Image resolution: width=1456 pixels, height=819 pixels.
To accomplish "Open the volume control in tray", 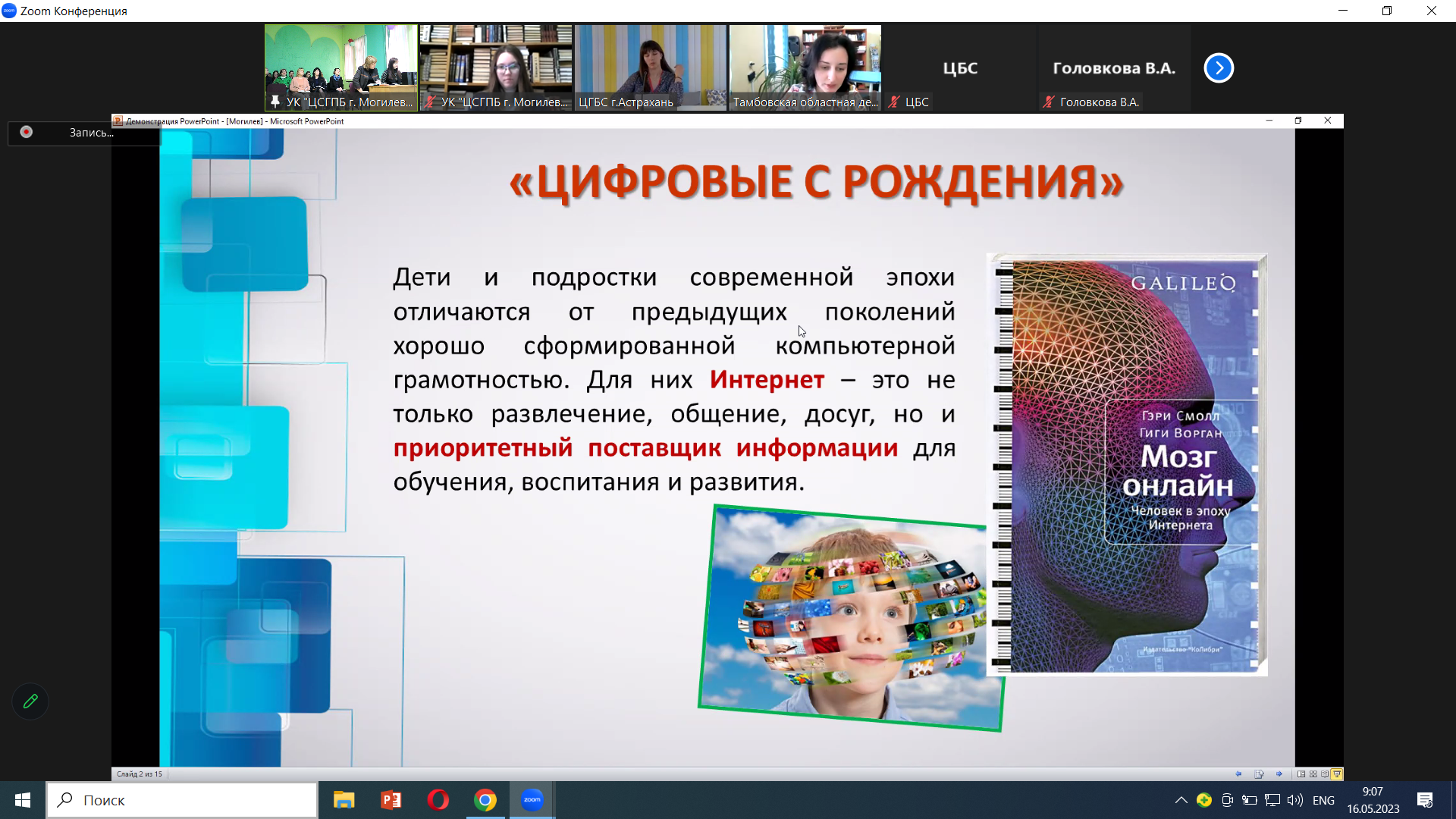I will [1295, 800].
